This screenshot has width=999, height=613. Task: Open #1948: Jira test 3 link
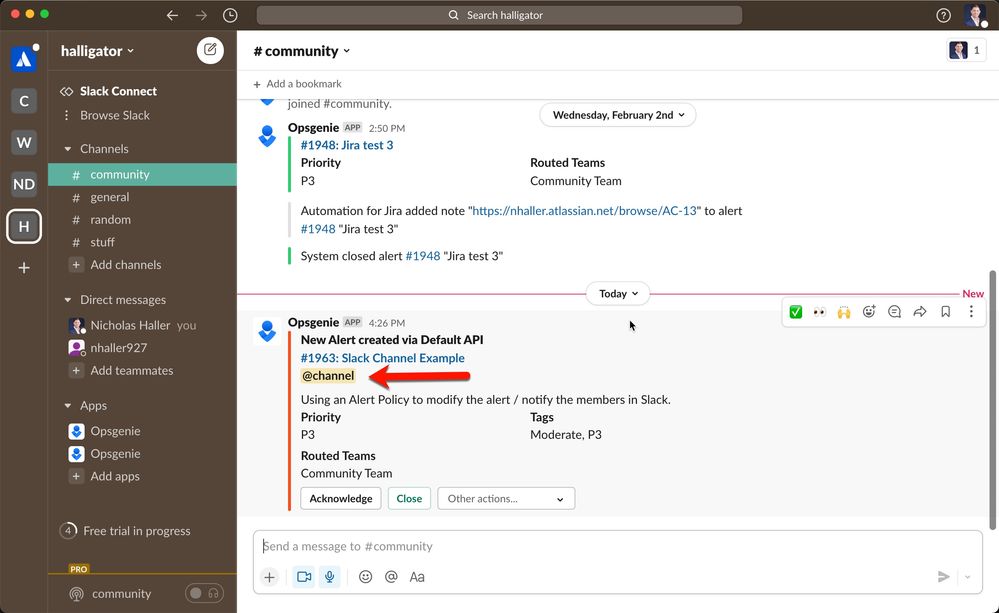pyautogui.click(x=347, y=145)
